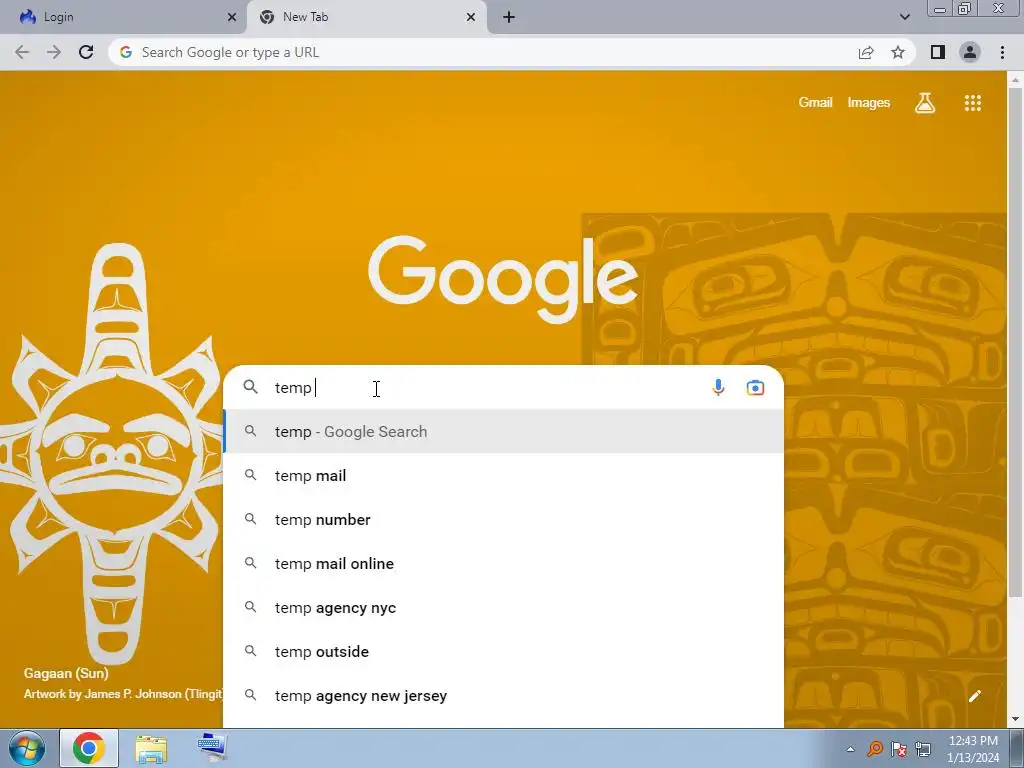This screenshot has width=1024, height=768.
Task: Close the Login tab
Action: click(x=231, y=17)
